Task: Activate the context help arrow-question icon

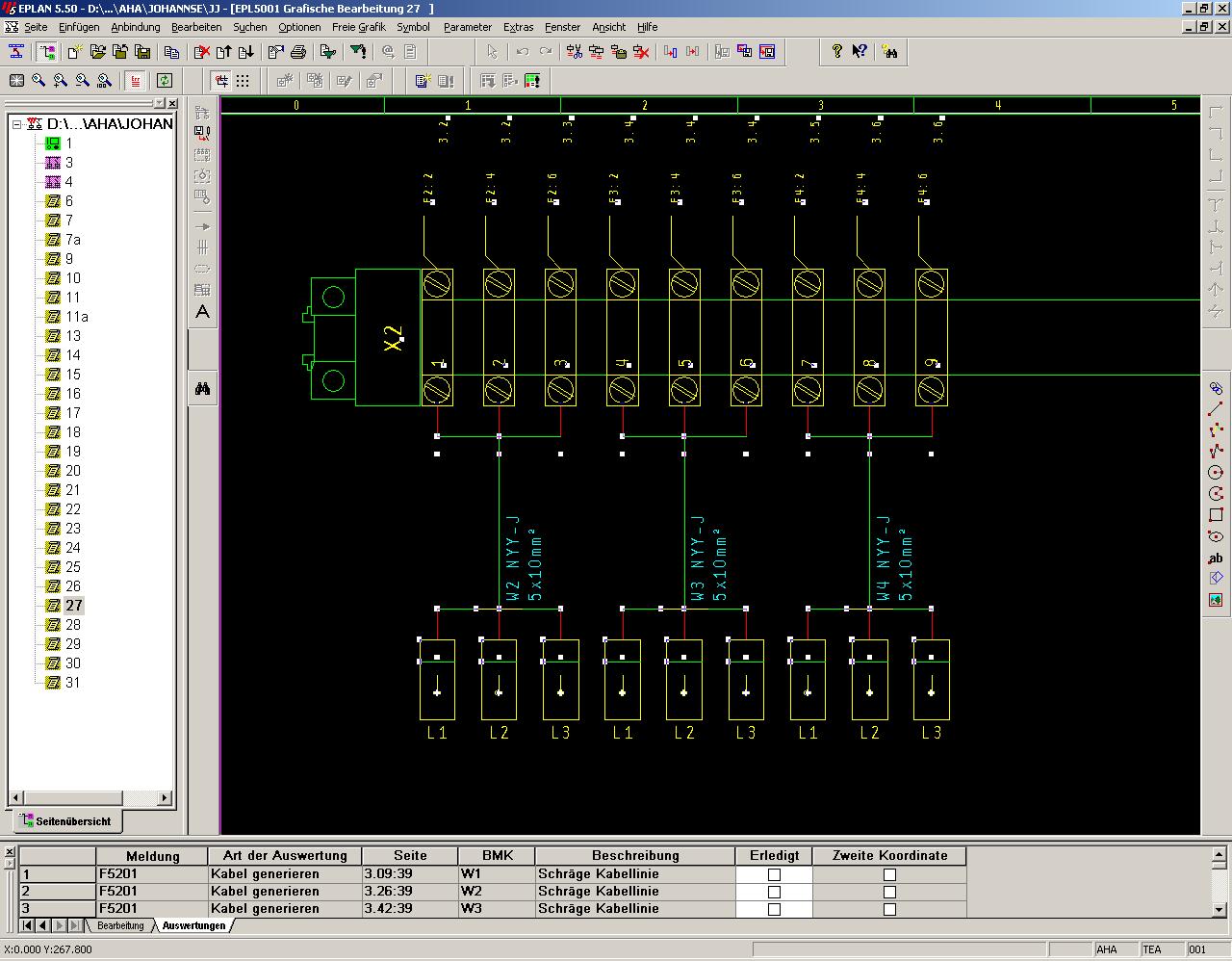Action: coord(860,52)
